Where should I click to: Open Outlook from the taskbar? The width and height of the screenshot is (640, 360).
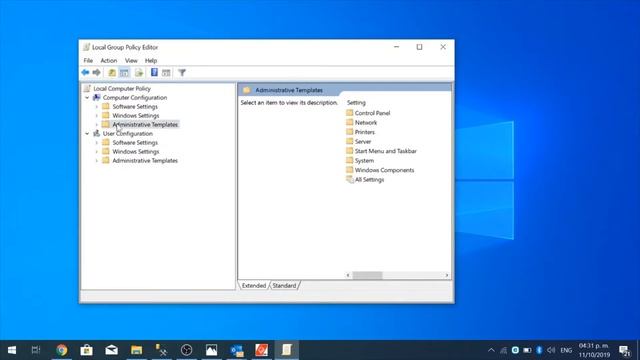(x=236, y=350)
